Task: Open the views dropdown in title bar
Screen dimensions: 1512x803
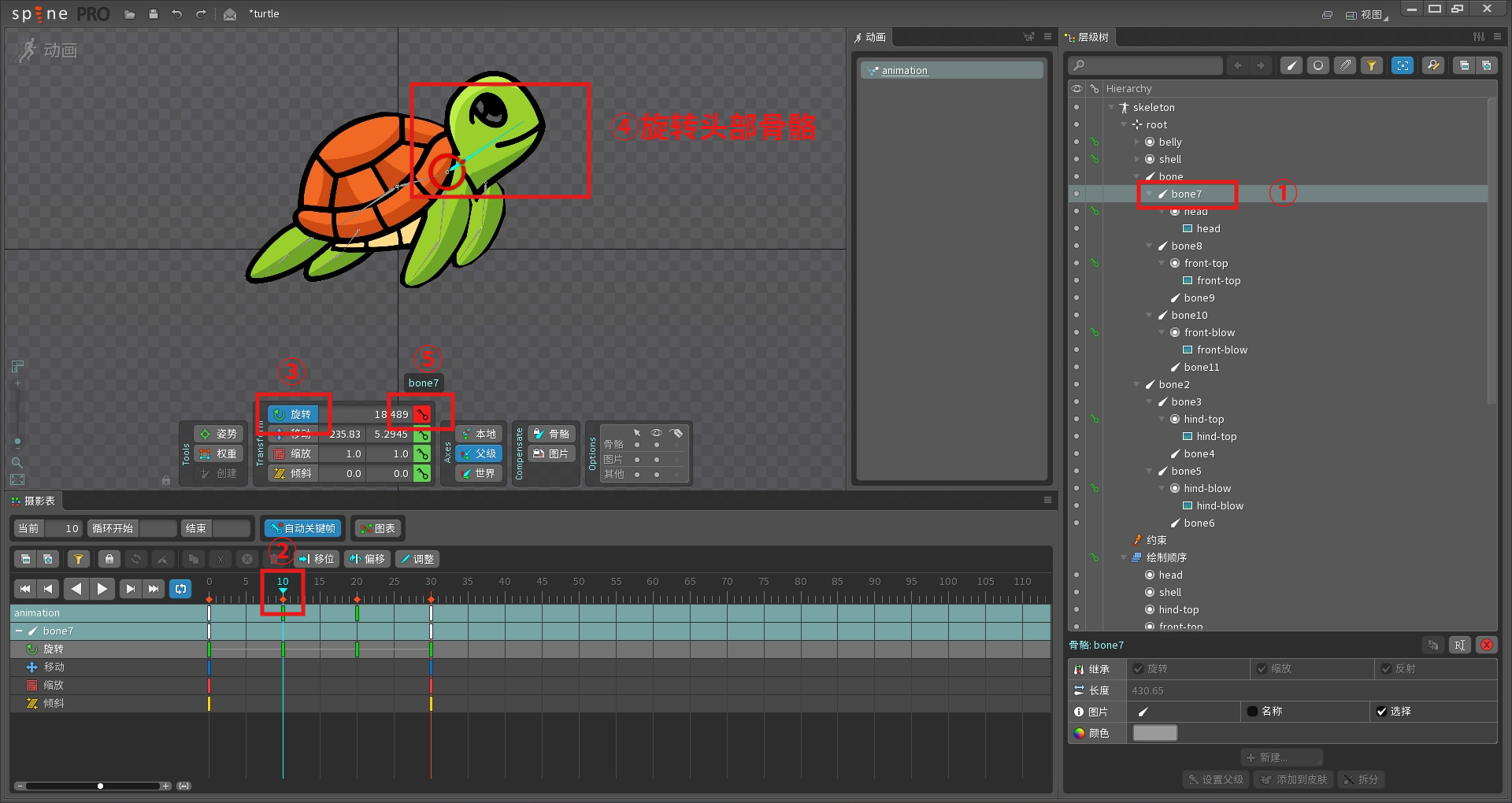Action: [x=1367, y=14]
